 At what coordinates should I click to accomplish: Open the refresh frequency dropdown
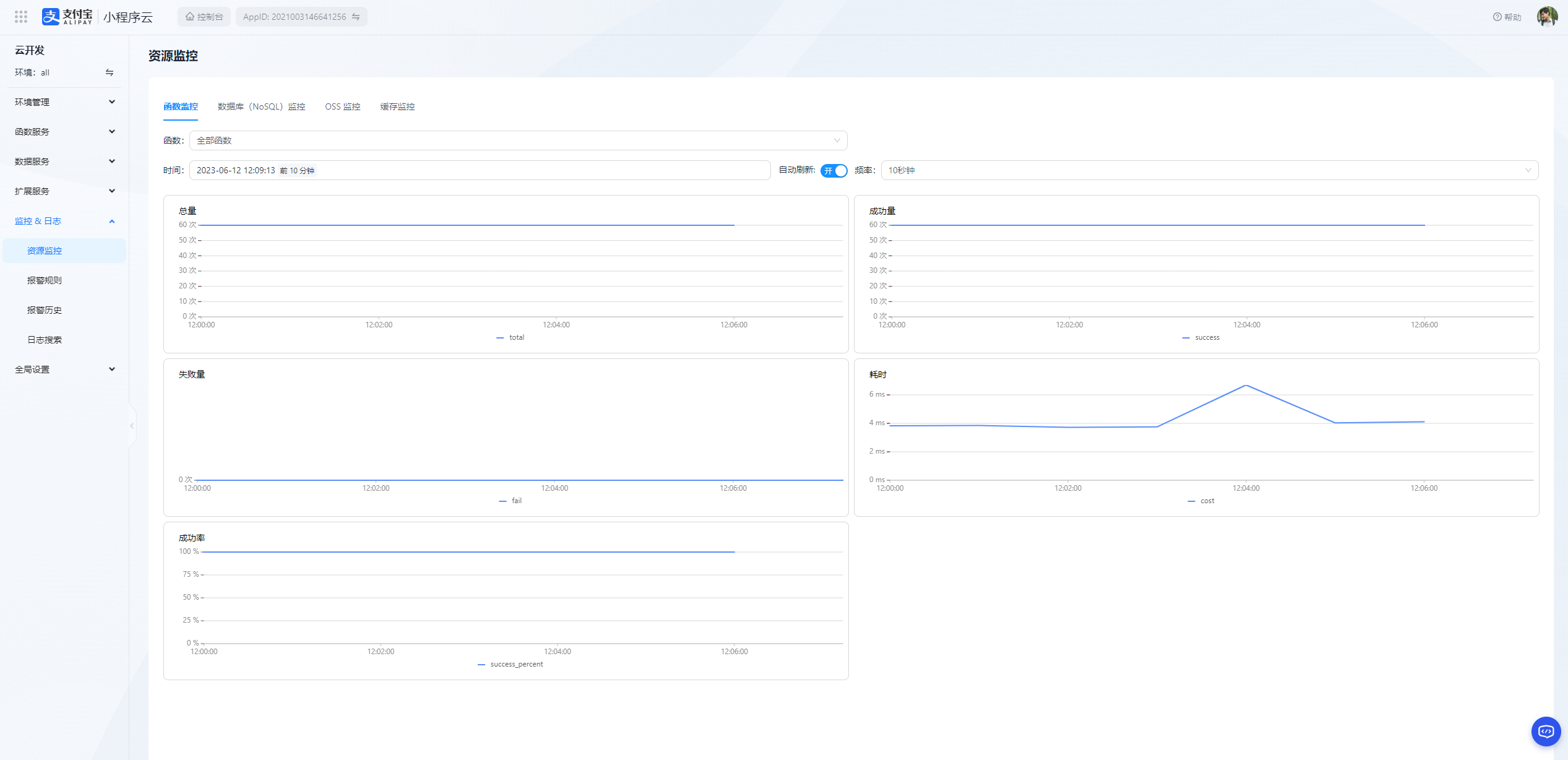pyautogui.click(x=1209, y=170)
